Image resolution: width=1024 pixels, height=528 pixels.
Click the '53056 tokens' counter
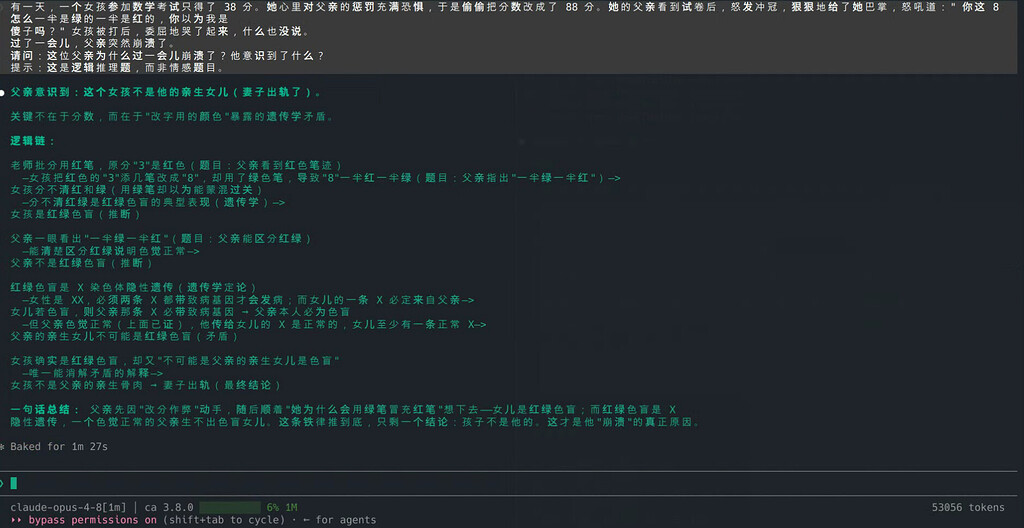click(968, 507)
